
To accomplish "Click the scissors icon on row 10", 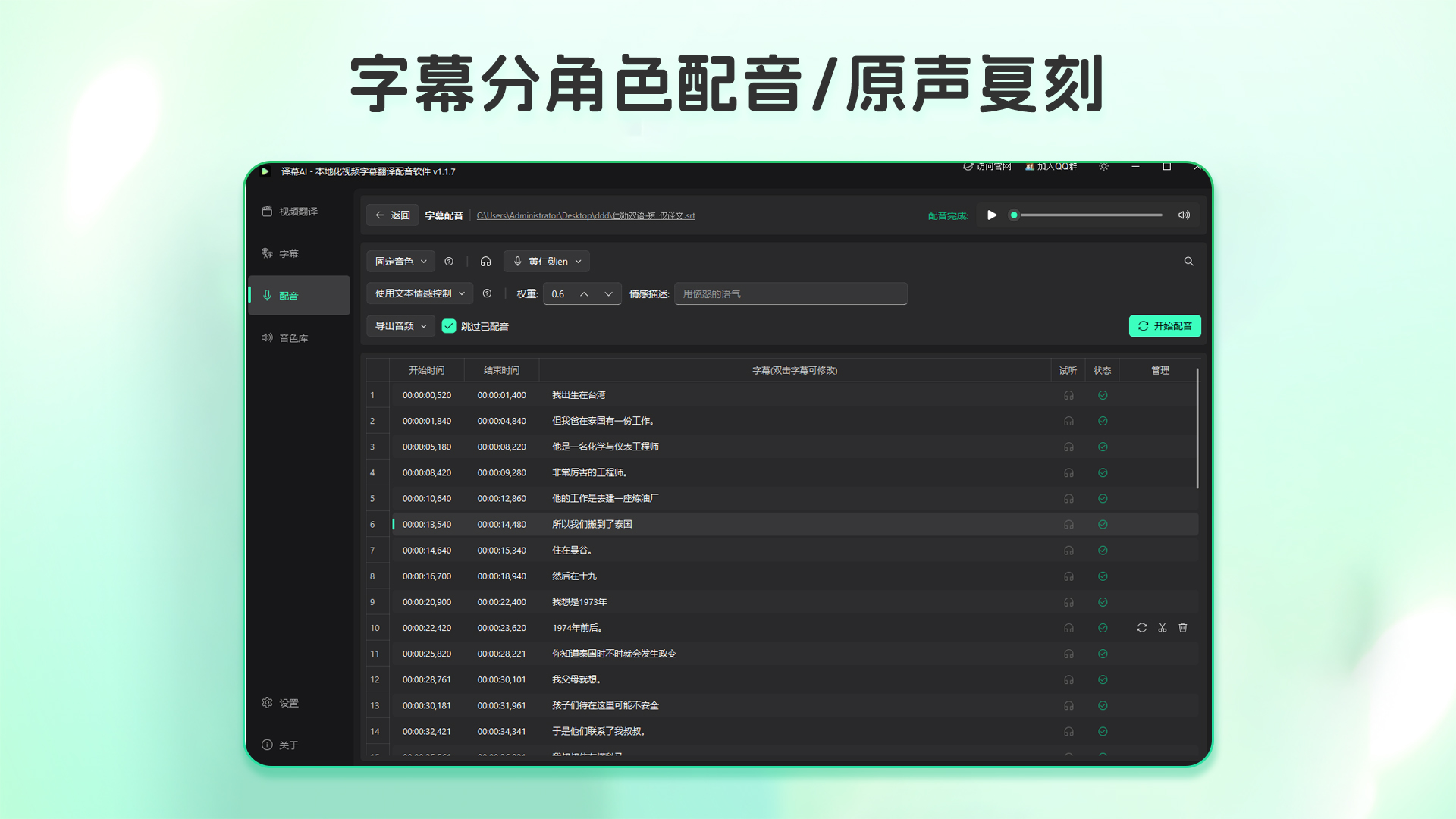I will pyautogui.click(x=1163, y=628).
